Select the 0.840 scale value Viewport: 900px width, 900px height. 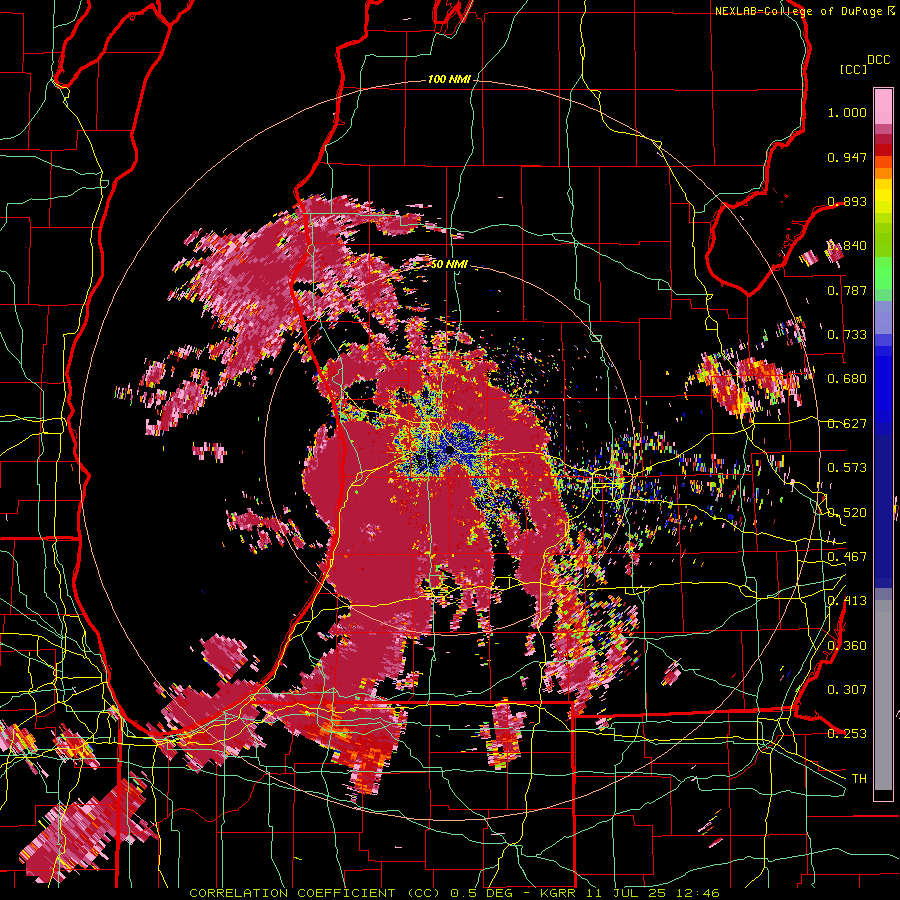(x=847, y=246)
